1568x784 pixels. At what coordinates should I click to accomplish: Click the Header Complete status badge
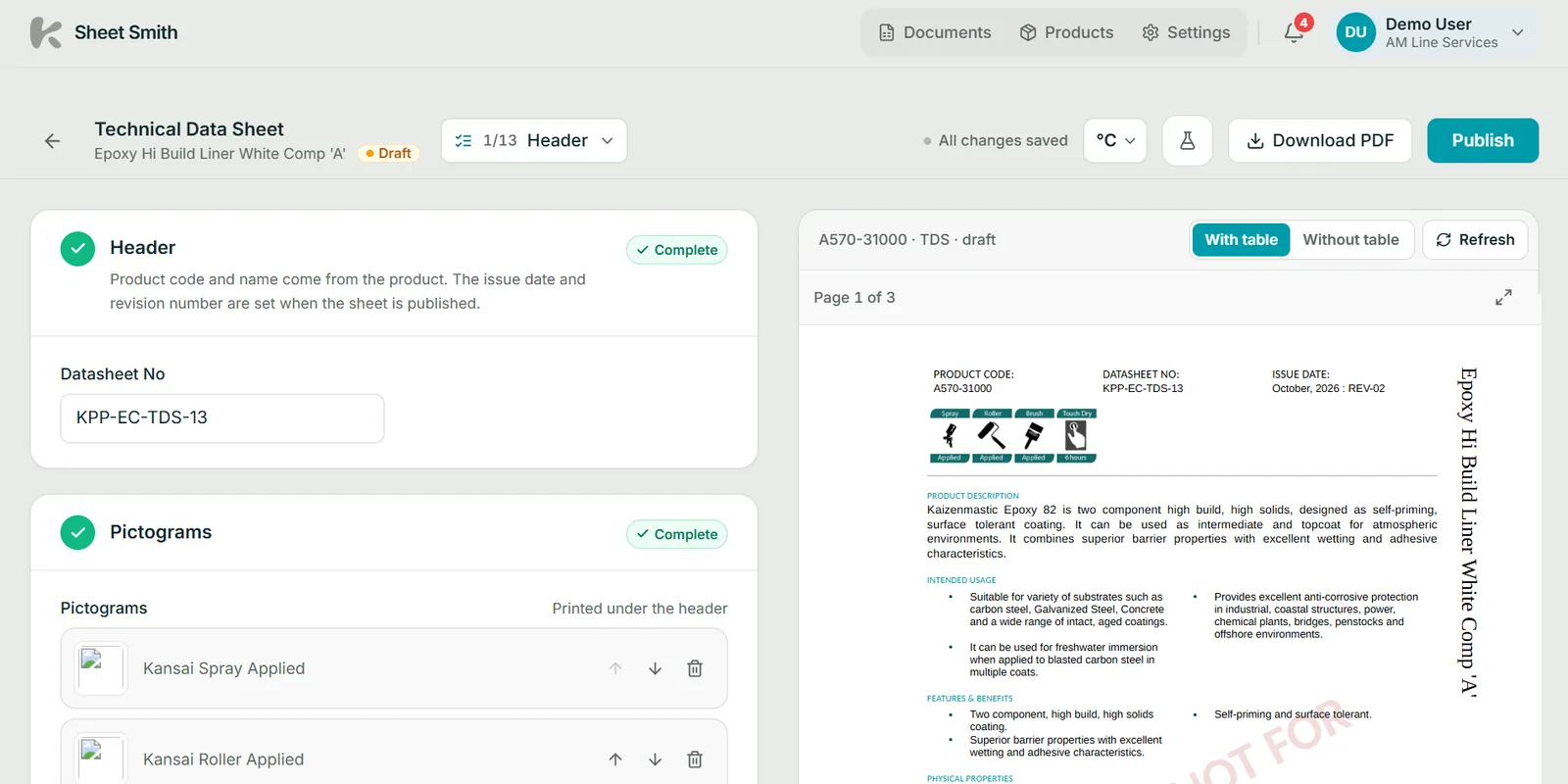(677, 250)
